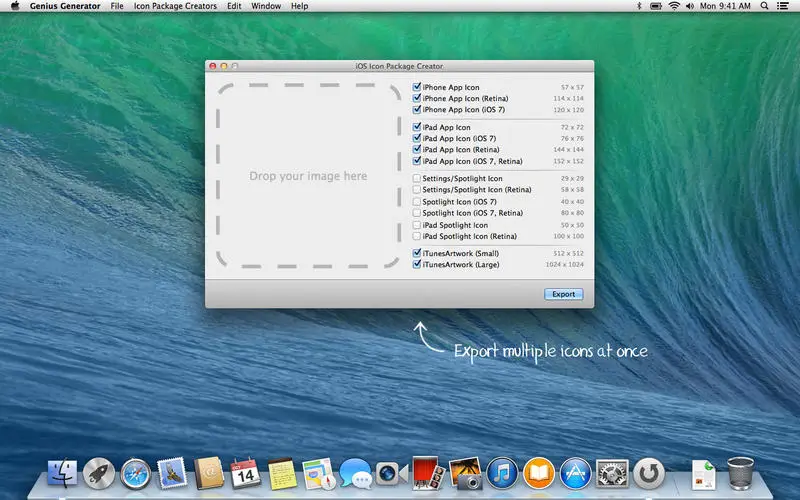Open the Genius Generator menu
This screenshot has width=800, height=500.
[65, 6]
